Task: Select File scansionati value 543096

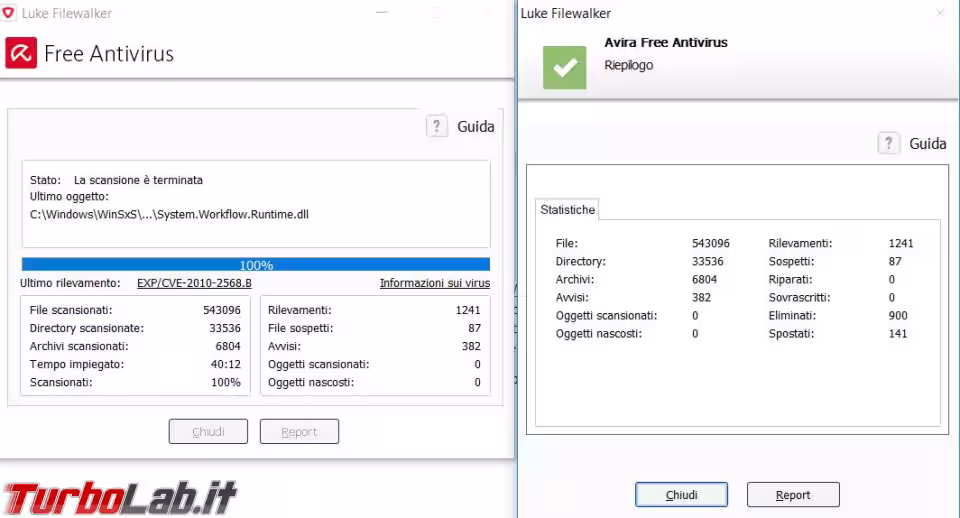Action: pyautogui.click(x=222, y=310)
